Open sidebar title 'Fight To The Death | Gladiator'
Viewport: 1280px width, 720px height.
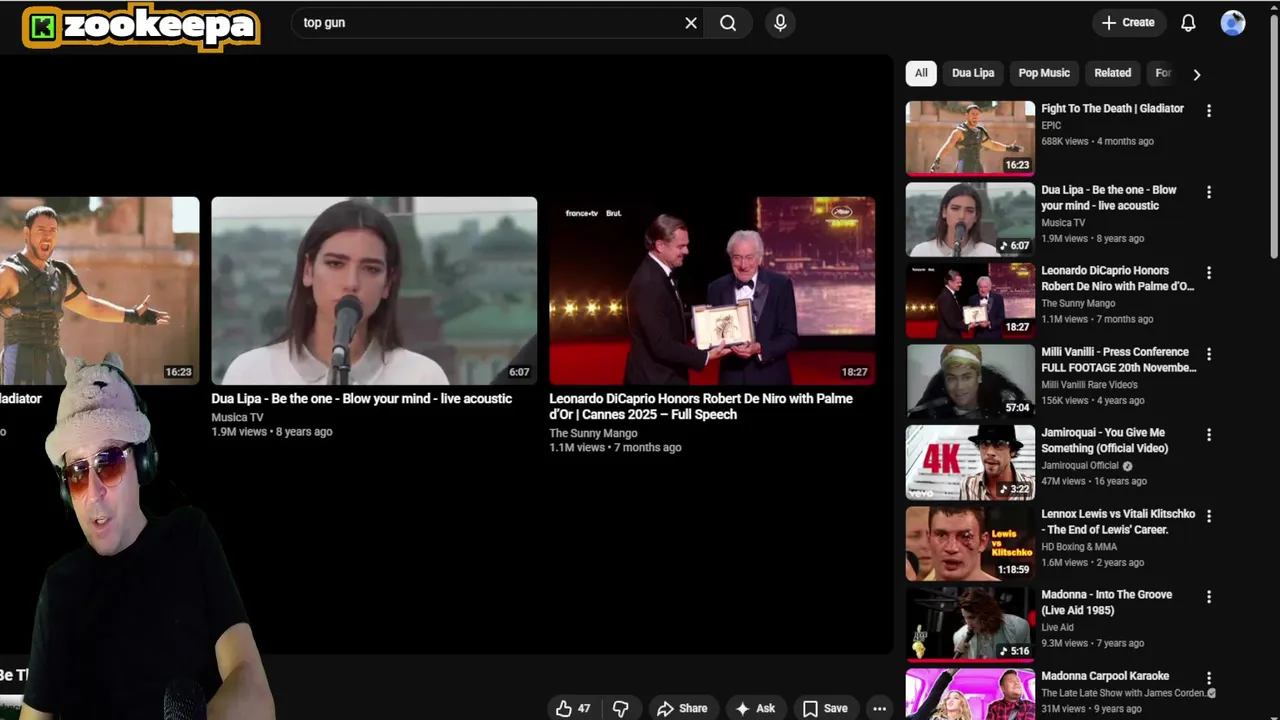[1112, 108]
